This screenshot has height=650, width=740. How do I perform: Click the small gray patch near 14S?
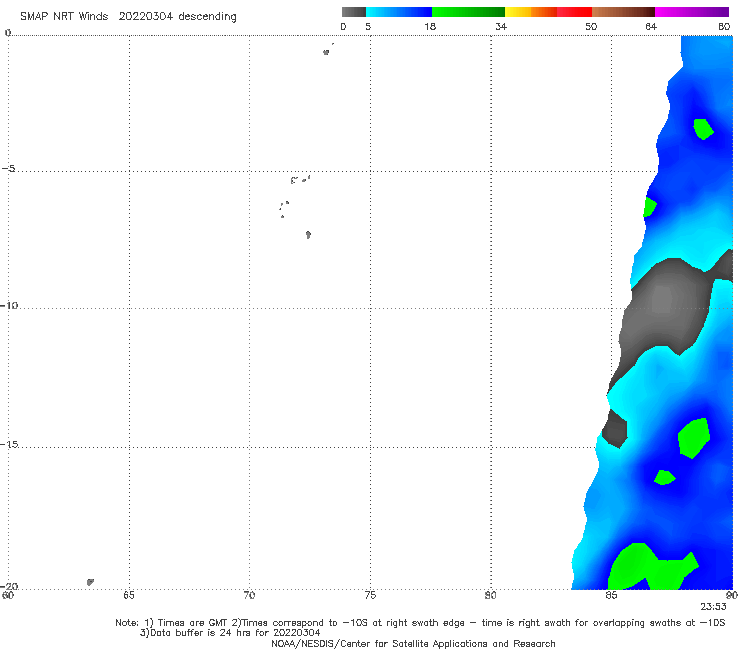tap(615, 429)
